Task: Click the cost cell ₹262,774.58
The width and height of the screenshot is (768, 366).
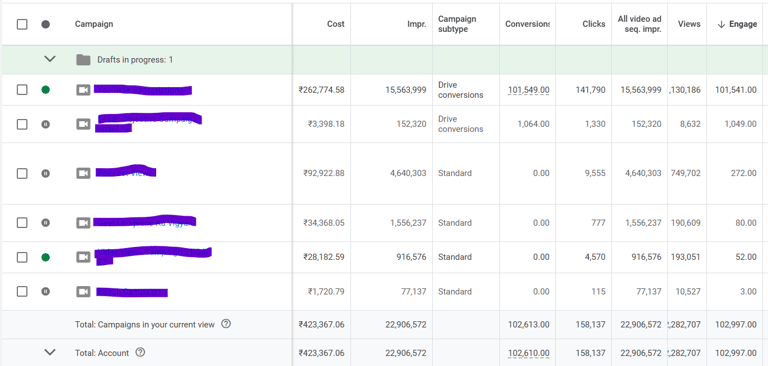Action: coord(321,90)
